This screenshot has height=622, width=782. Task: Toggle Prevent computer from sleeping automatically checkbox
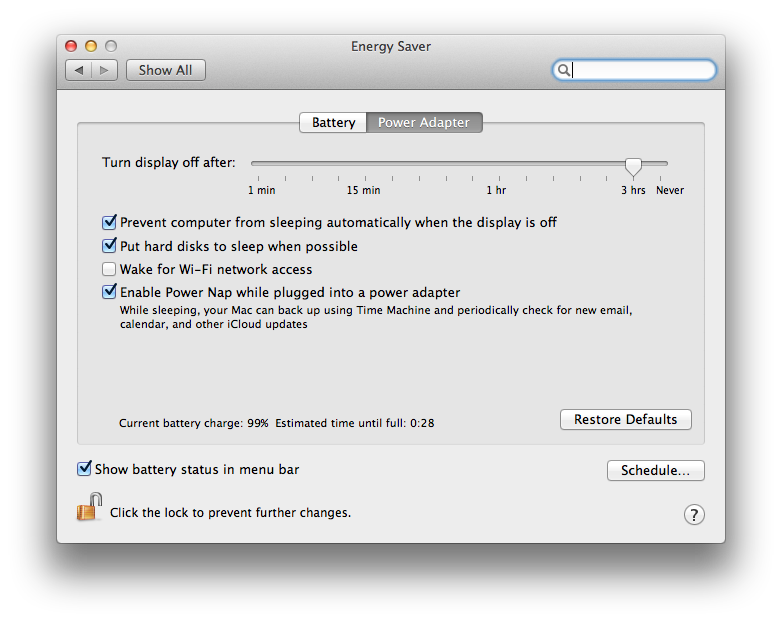(109, 222)
